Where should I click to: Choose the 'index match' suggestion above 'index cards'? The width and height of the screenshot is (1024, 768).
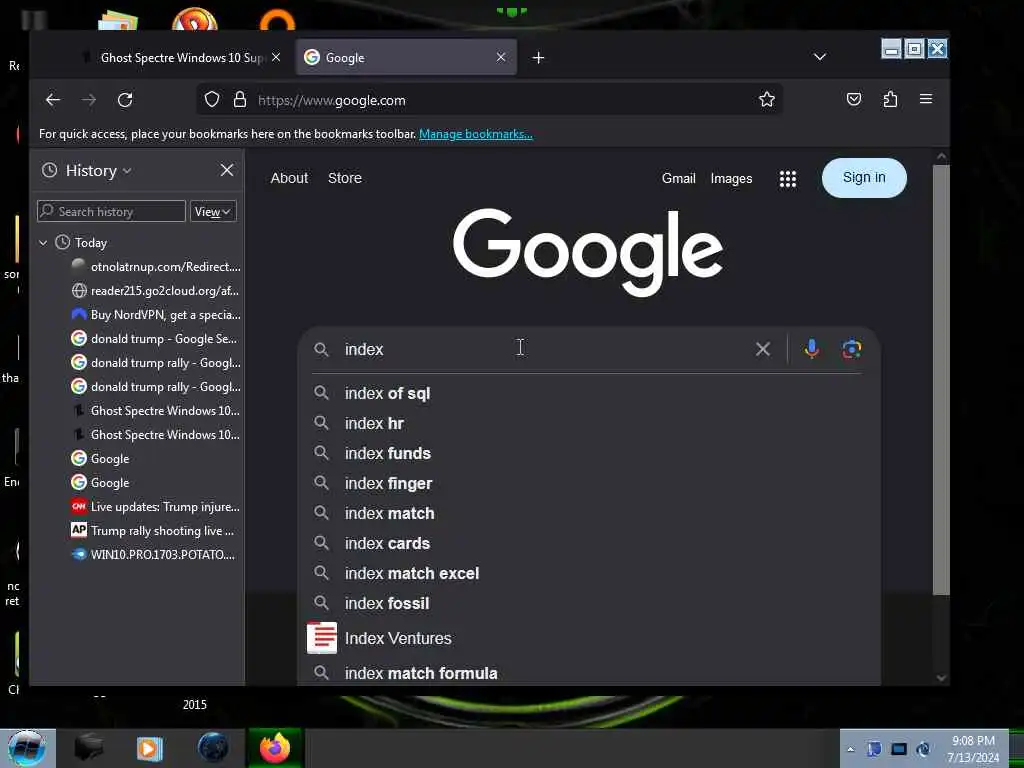point(588,513)
